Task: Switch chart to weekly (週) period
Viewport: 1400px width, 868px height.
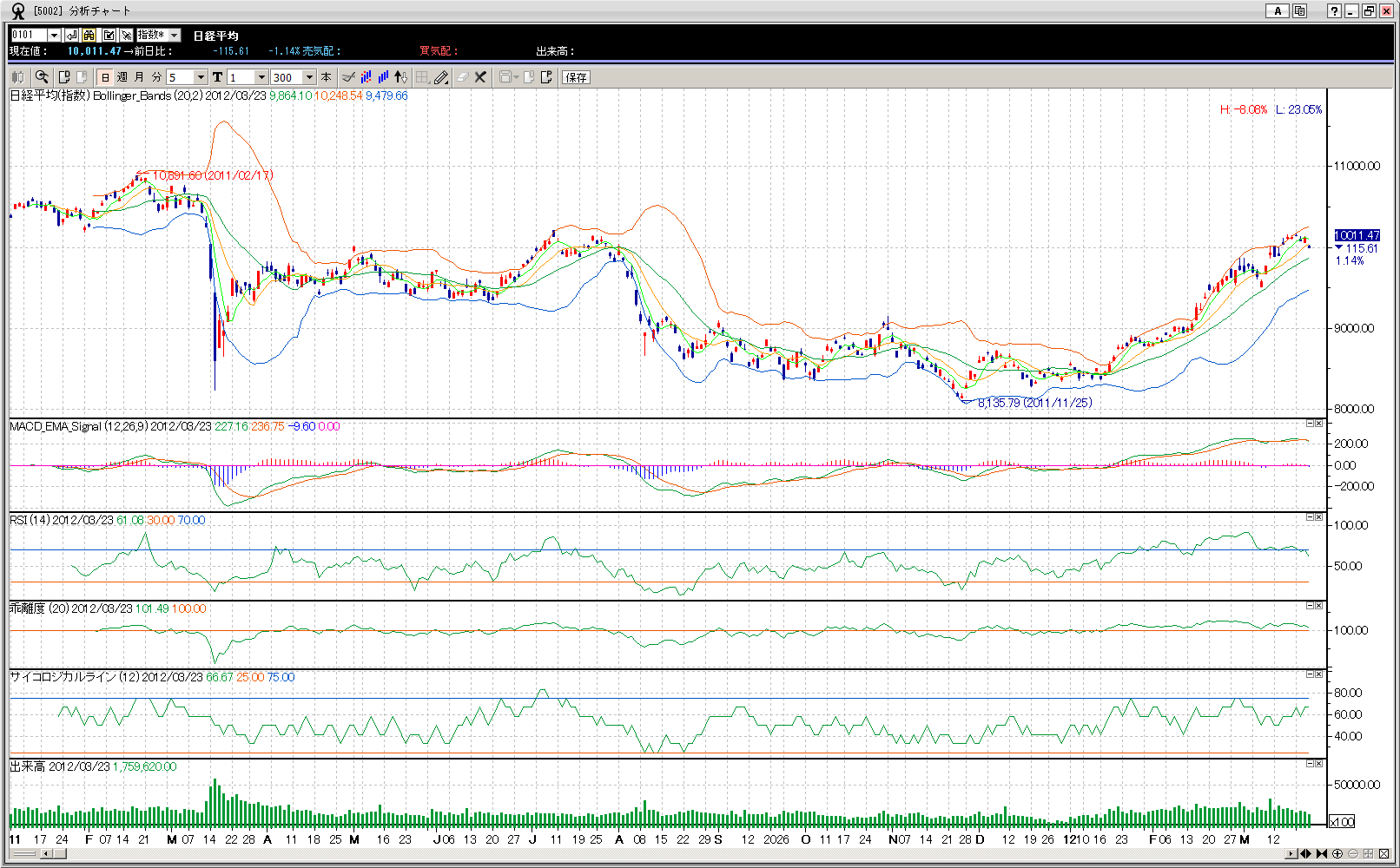Action: click(x=122, y=77)
